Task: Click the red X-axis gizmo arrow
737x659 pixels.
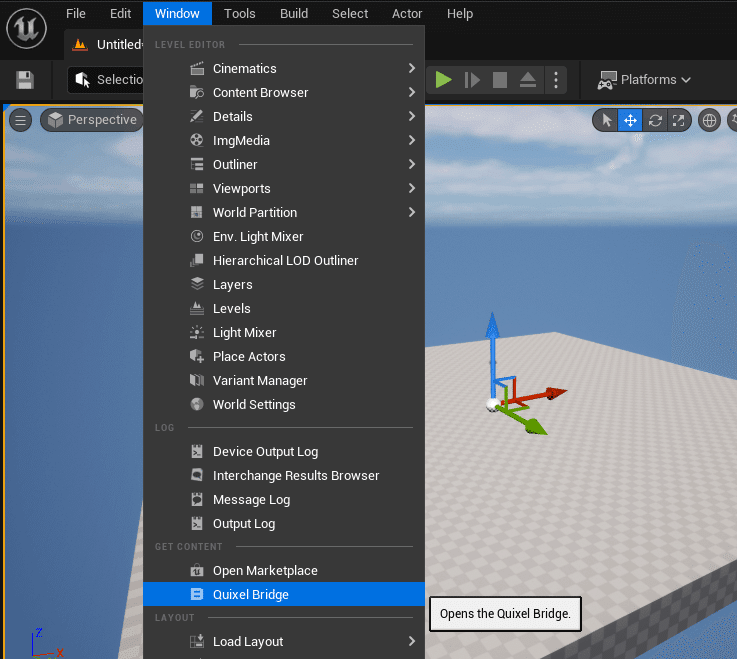Action: (555, 393)
